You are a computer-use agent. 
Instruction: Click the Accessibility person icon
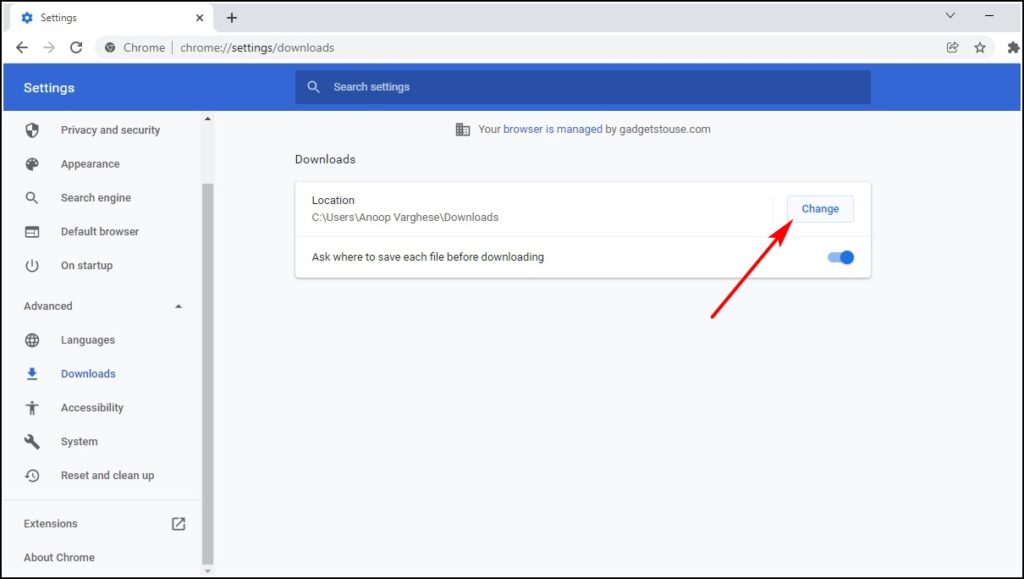click(x=32, y=408)
